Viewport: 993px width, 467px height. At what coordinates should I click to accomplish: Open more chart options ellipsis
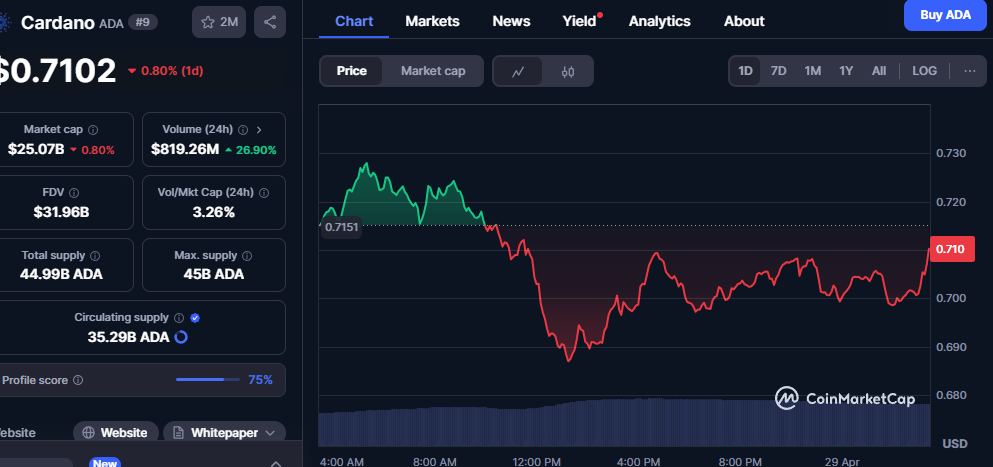pyautogui.click(x=970, y=71)
